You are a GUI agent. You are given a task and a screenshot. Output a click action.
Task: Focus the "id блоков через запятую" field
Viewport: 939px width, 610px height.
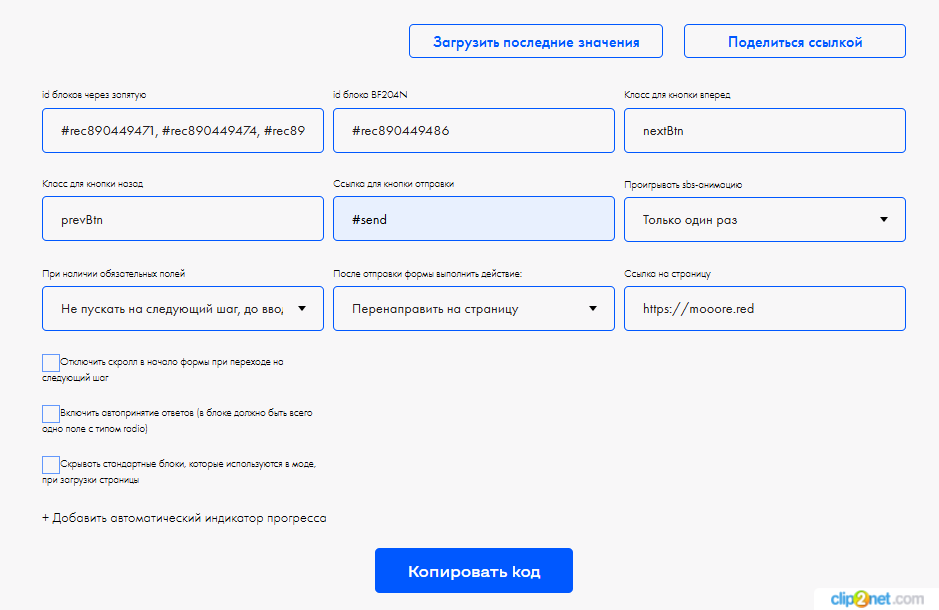click(182, 131)
